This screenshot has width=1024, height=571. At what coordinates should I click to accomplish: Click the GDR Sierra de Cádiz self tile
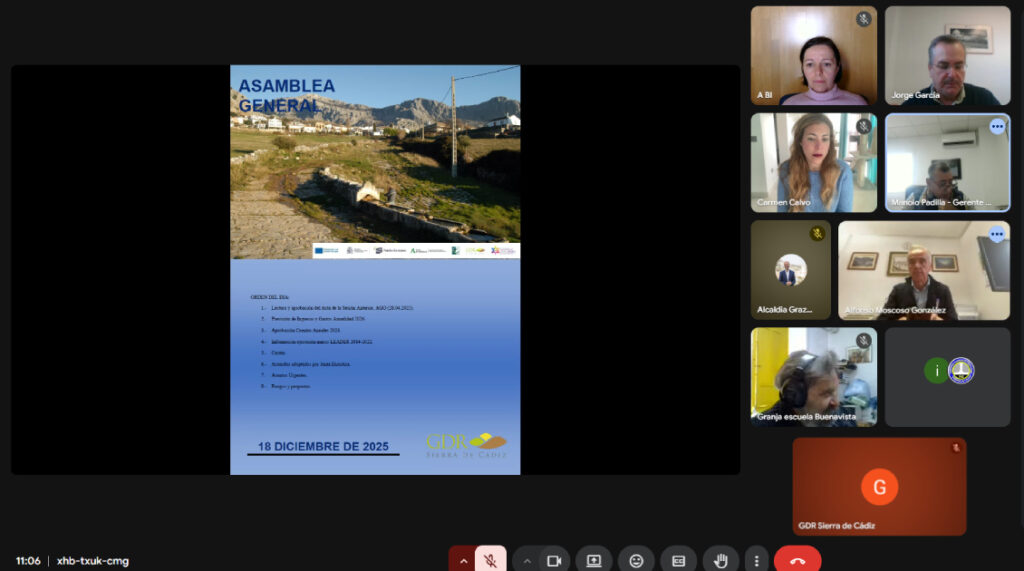[x=879, y=486]
